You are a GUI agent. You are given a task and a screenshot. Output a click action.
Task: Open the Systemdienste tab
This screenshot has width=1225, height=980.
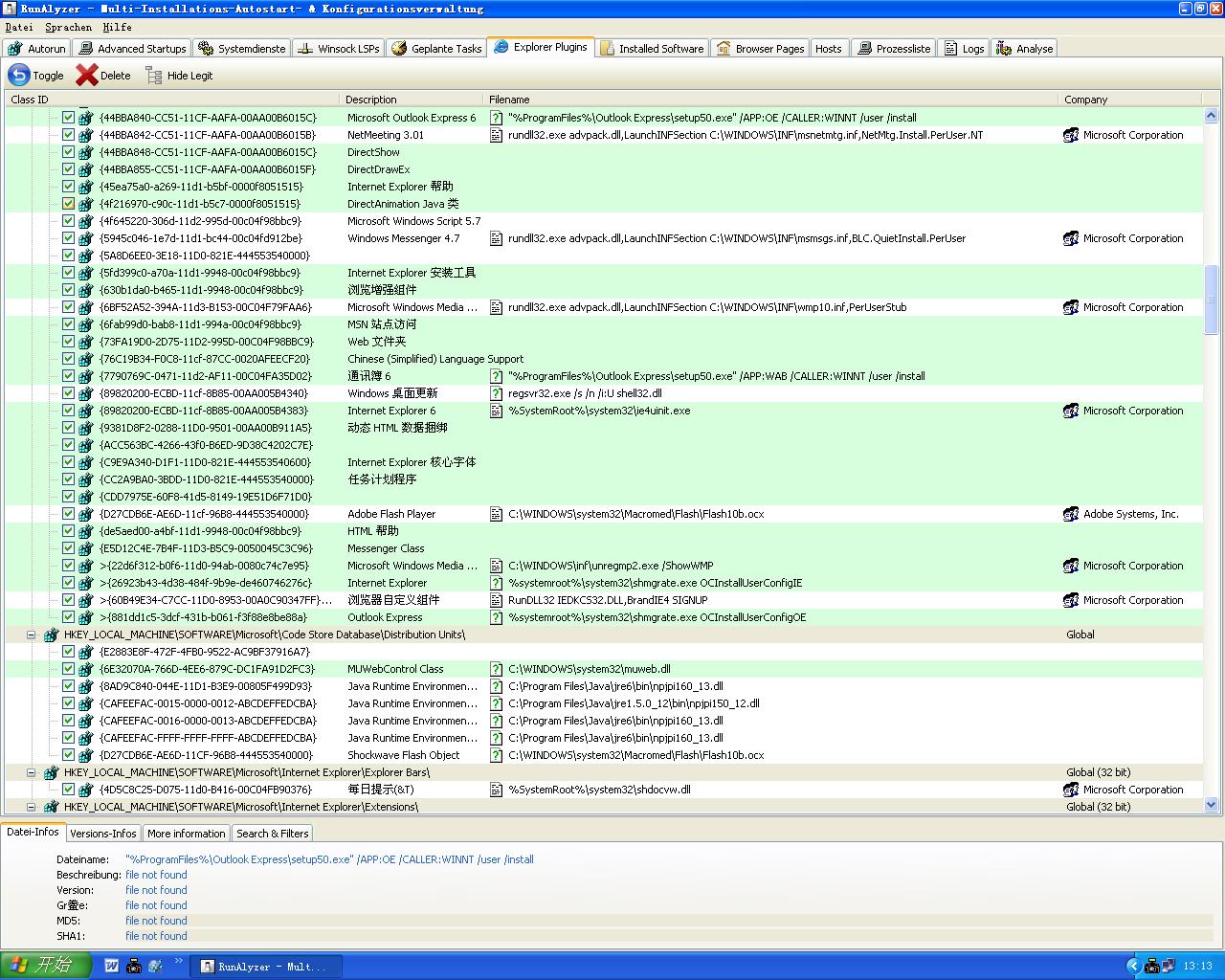[241, 48]
